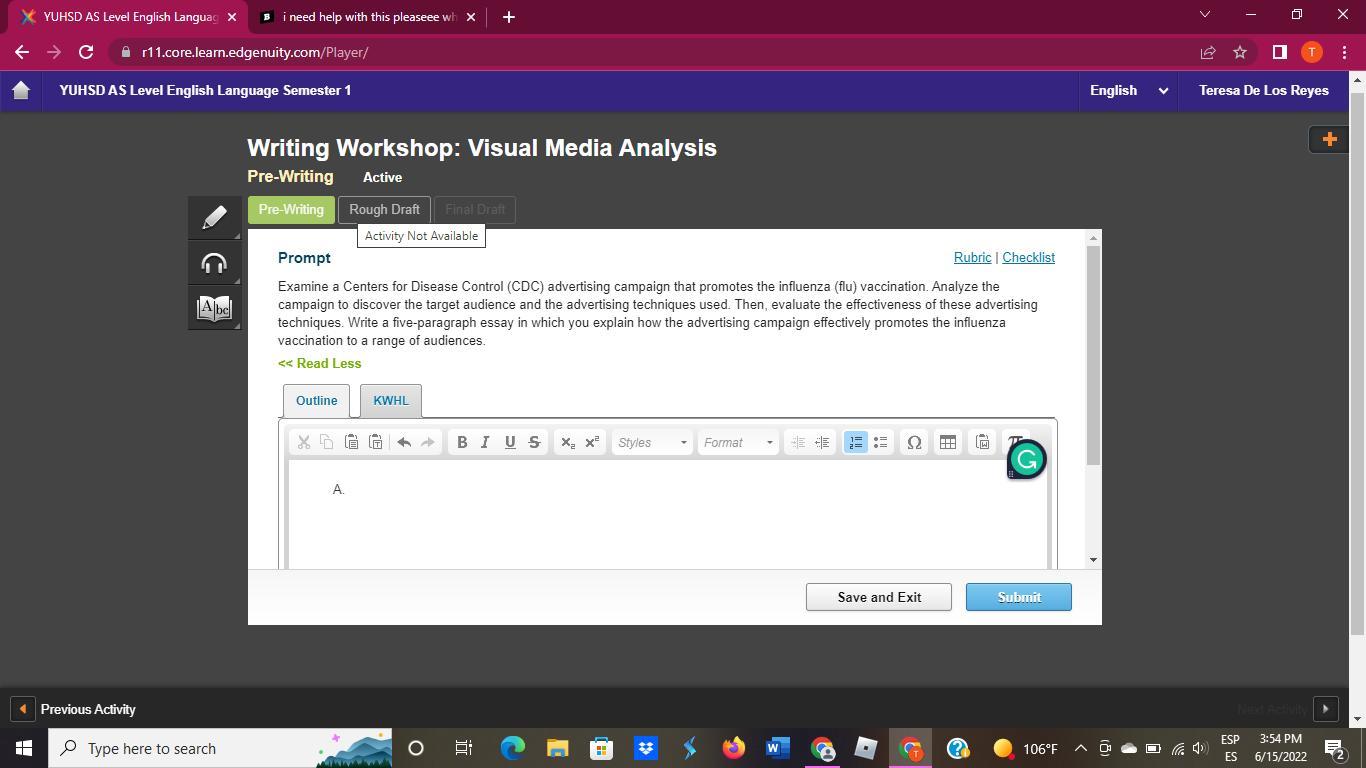Toggle the numbered list button

point(856,442)
